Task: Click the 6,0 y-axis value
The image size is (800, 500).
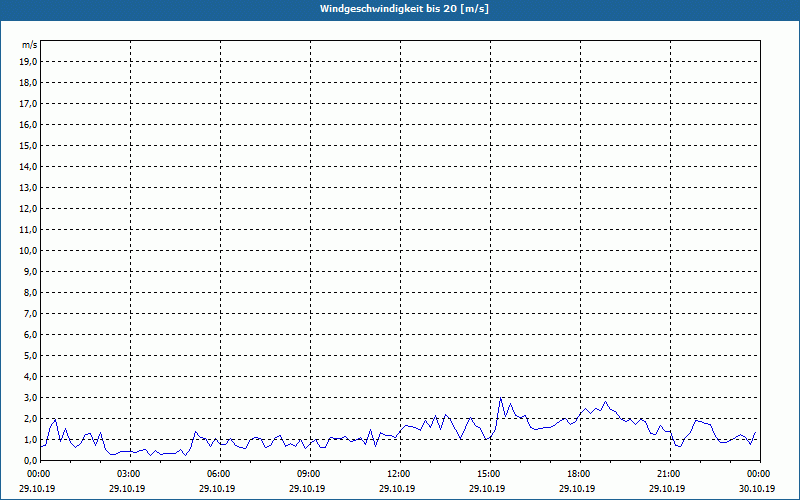Action: [x=30, y=335]
